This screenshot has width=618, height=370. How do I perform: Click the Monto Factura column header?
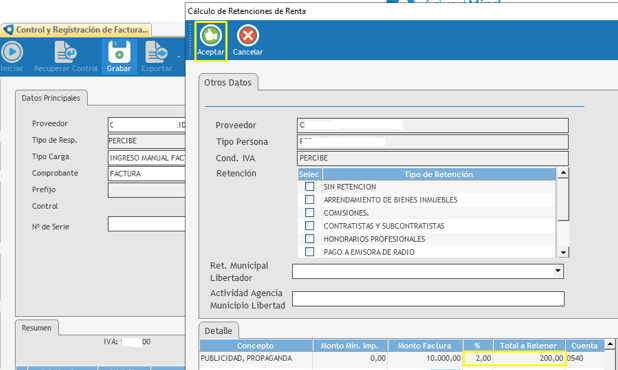[424, 346]
